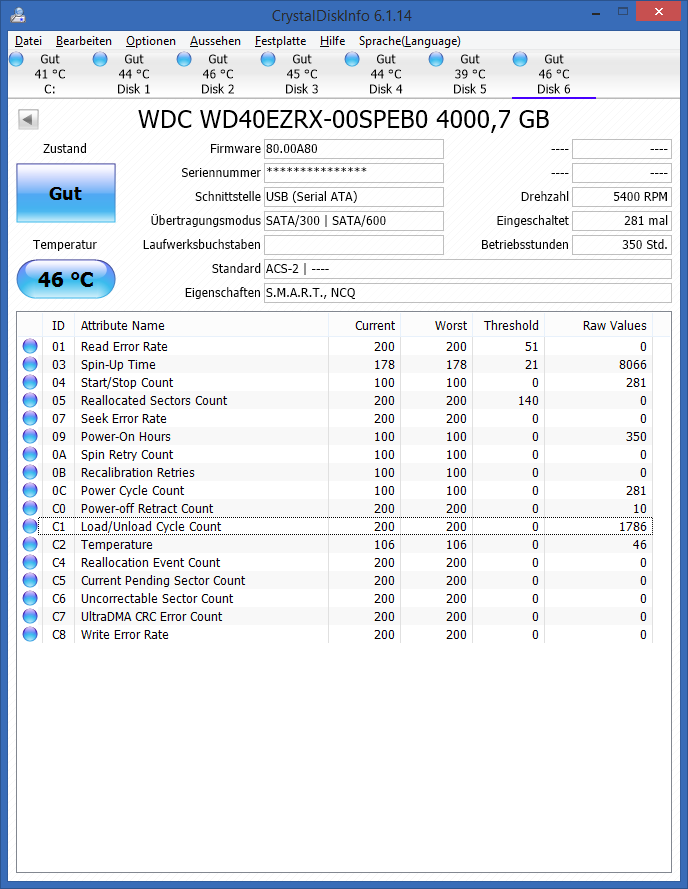Click the status orb for drive C:

[16, 59]
